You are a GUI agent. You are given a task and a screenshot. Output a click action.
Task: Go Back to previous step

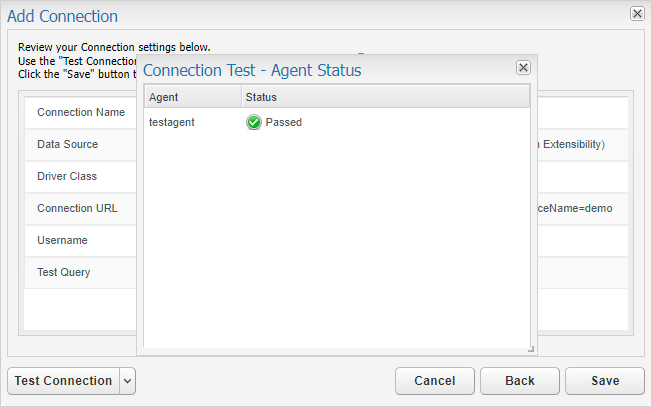pos(520,381)
